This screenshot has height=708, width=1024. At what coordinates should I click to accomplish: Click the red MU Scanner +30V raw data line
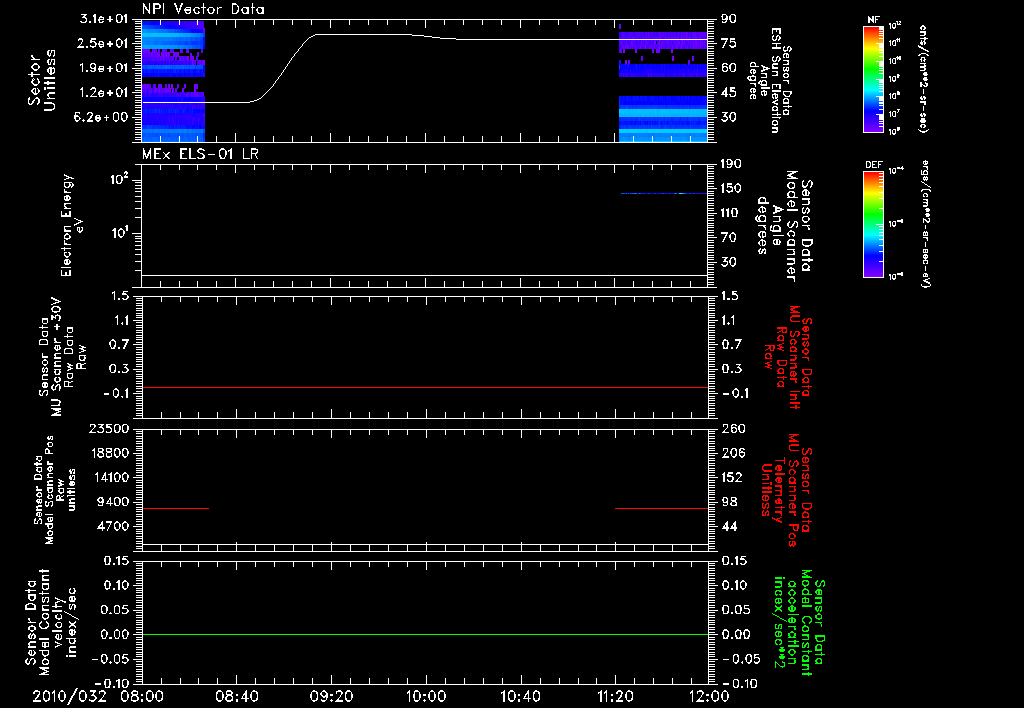point(425,387)
